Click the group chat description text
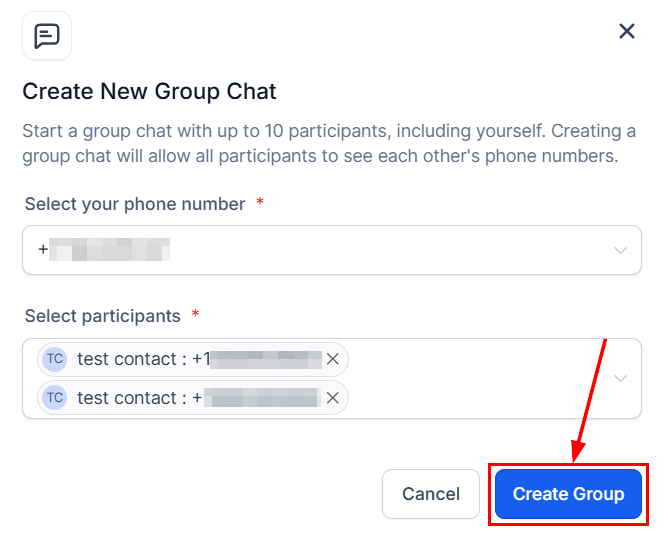The width and height of the screenshot is (668, 537). pyautogui.click(x=329, y=144)
